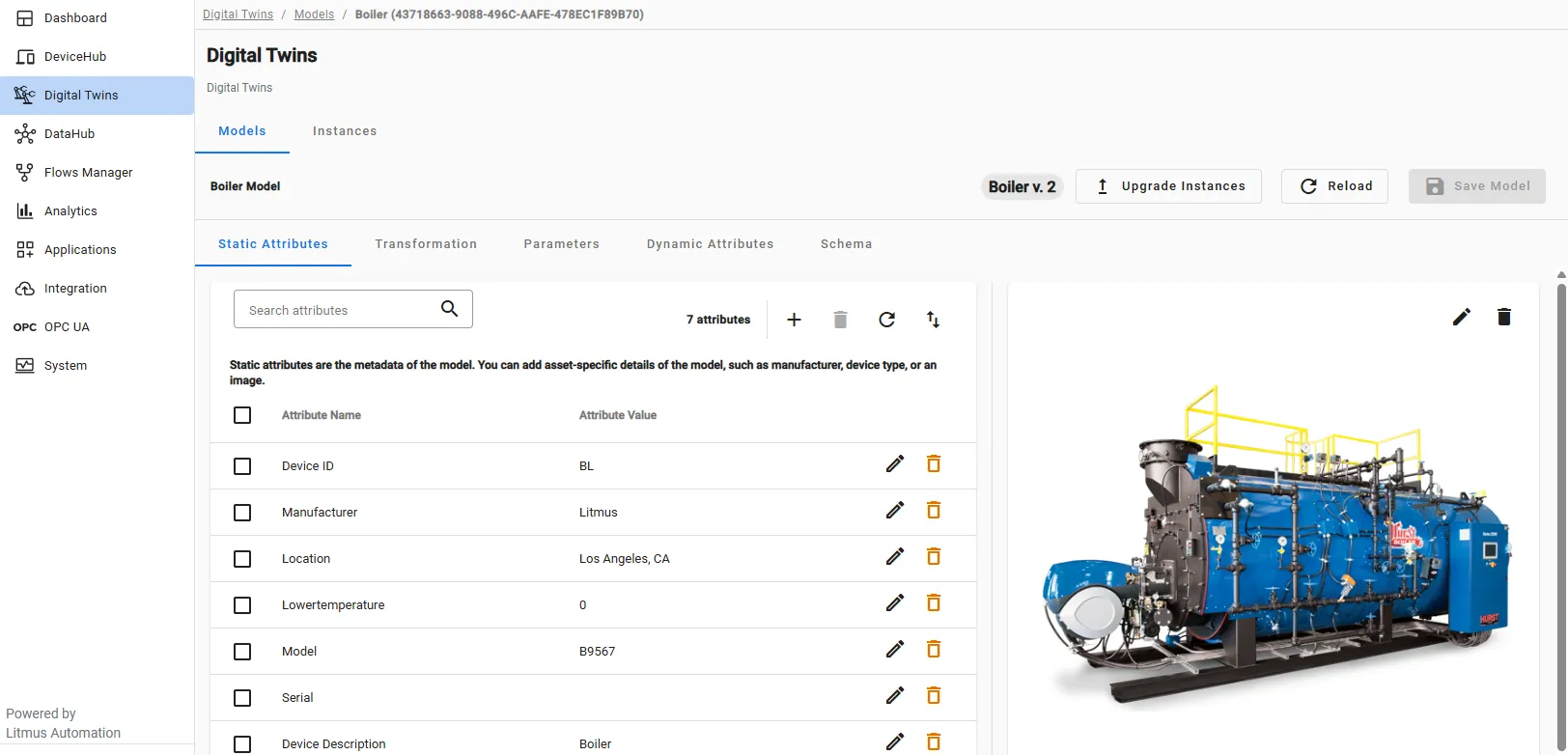Click the DeviceHub sidebar icon
1568x755 pixels.
click(25, 57)
